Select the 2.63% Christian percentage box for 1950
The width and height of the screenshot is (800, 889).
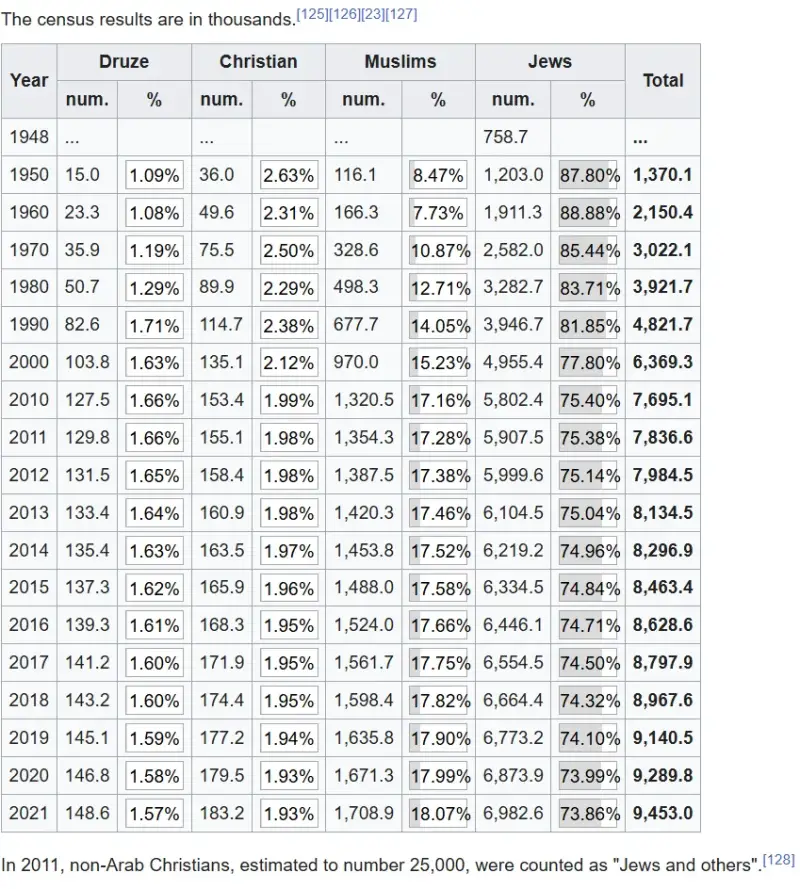point(288,176)
